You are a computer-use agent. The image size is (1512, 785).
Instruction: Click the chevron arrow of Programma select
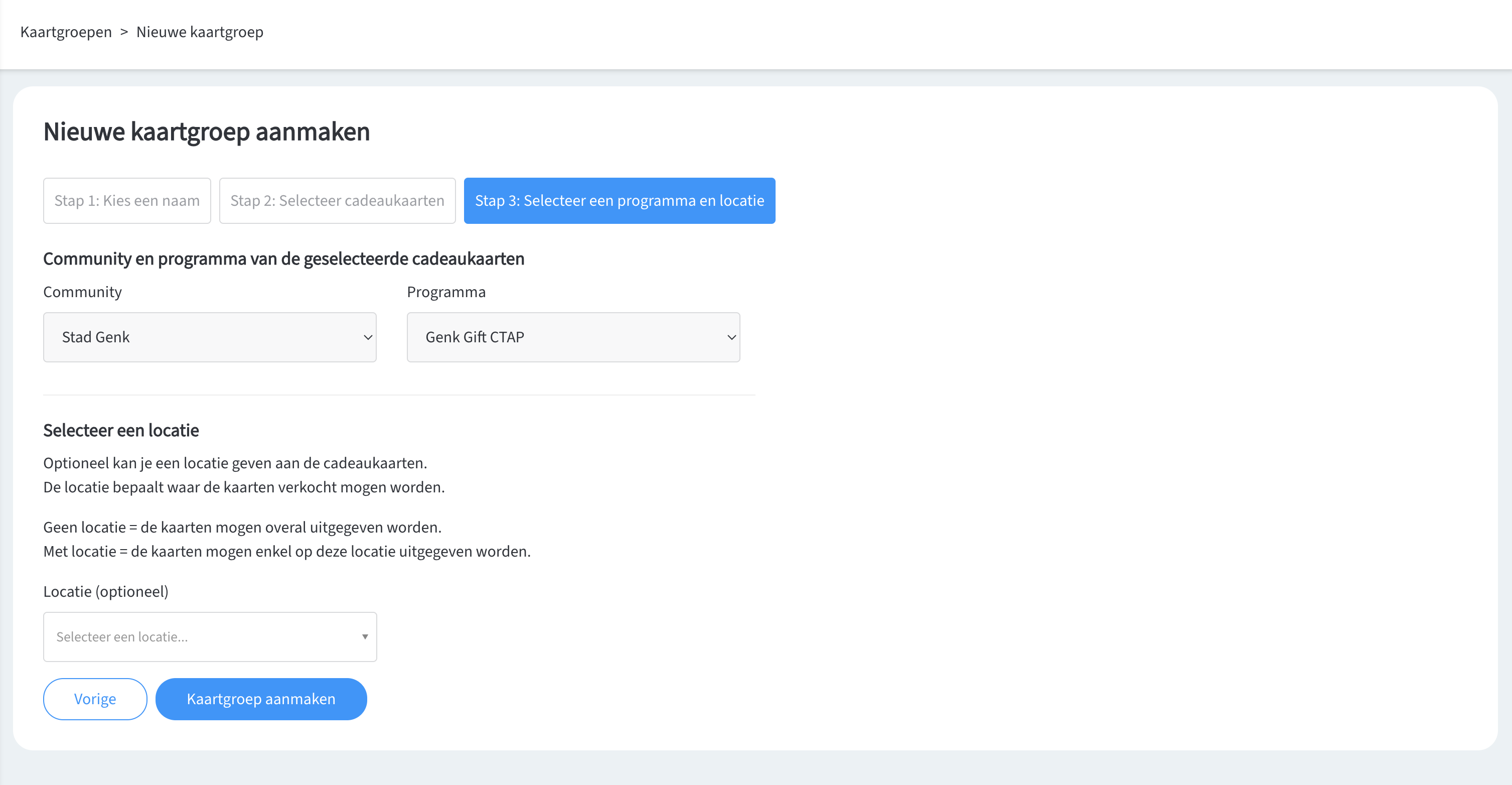coord(731,337)
